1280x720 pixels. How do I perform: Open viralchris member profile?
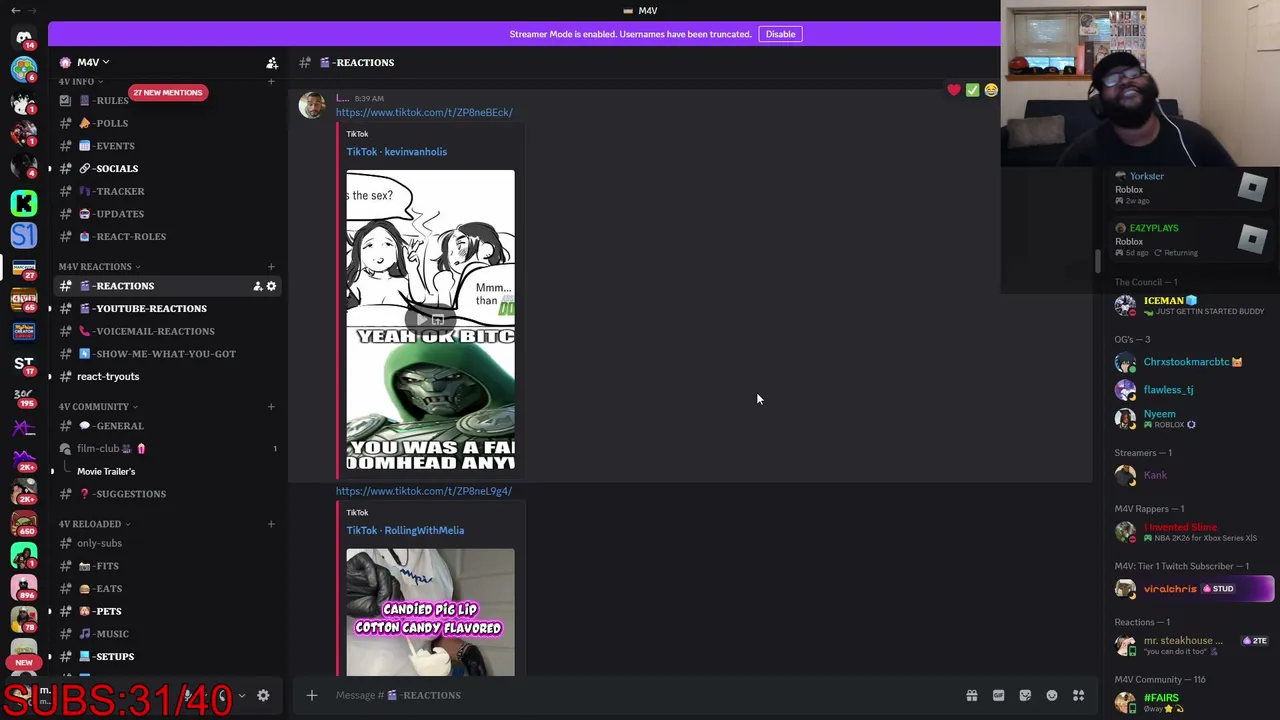point(1193,589)
